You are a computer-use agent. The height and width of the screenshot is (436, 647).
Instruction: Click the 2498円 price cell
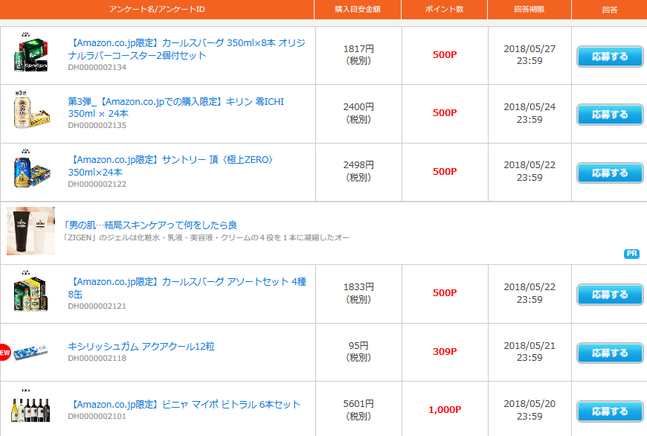[359, 171]
